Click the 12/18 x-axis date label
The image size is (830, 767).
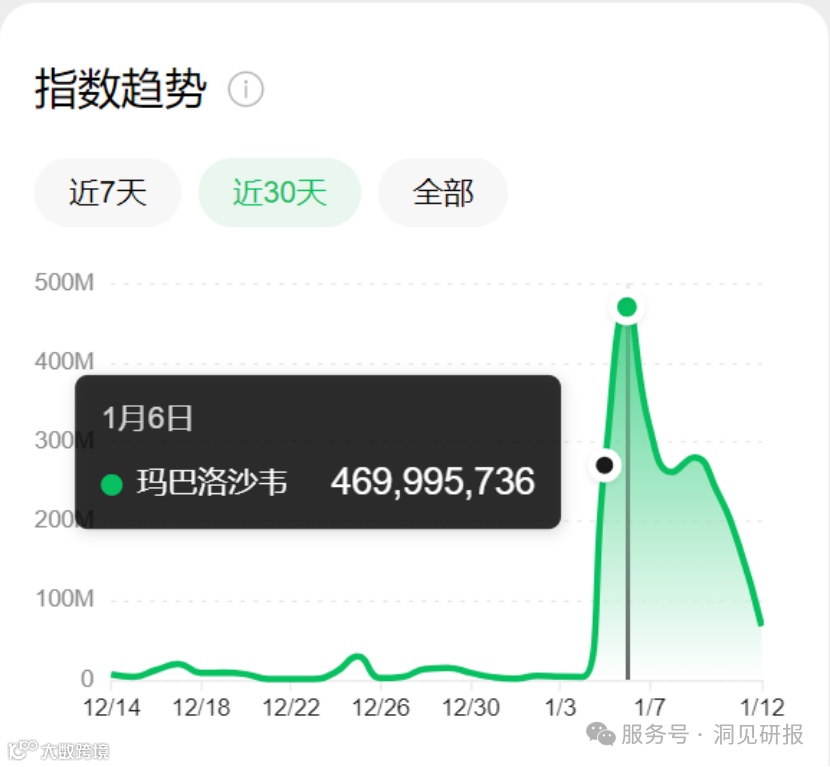point(201,707)
